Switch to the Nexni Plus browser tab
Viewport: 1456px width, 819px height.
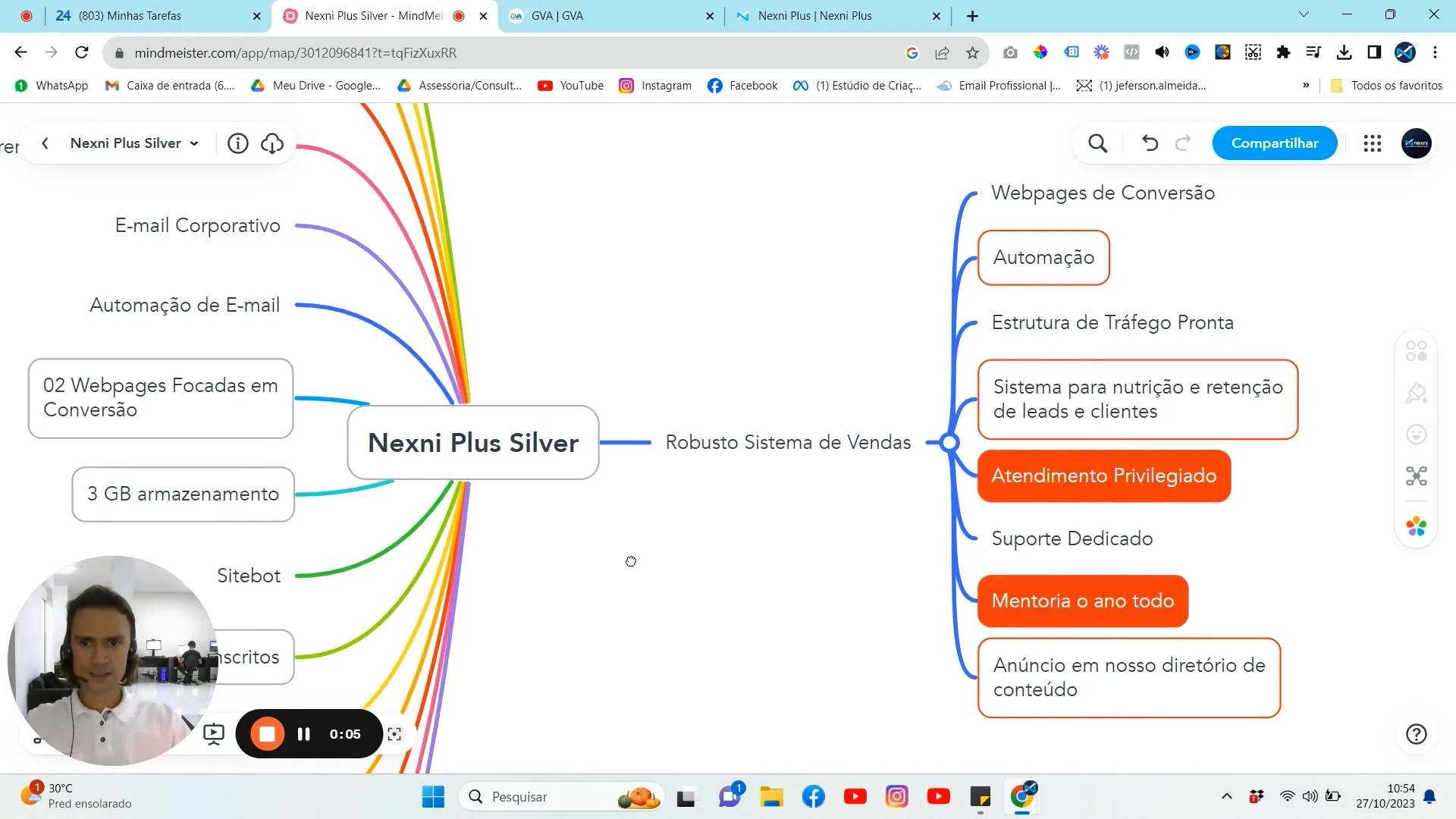tap(838, 16)
